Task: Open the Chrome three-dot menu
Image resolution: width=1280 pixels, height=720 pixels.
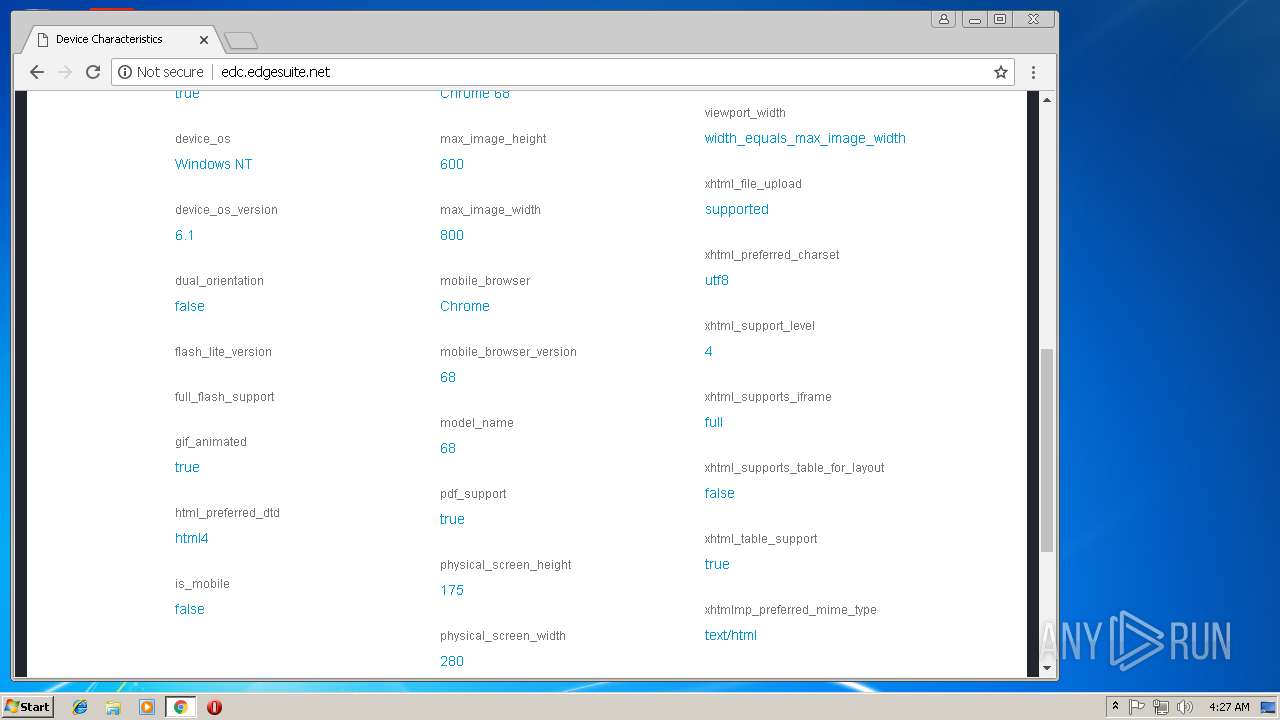Action: pos(1033,72)
